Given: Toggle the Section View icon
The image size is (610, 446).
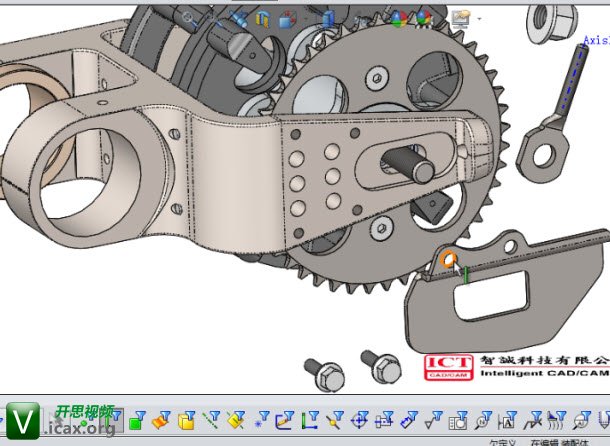Looking at the screenshot, I should pyautogui.click(x=263, y=19).
